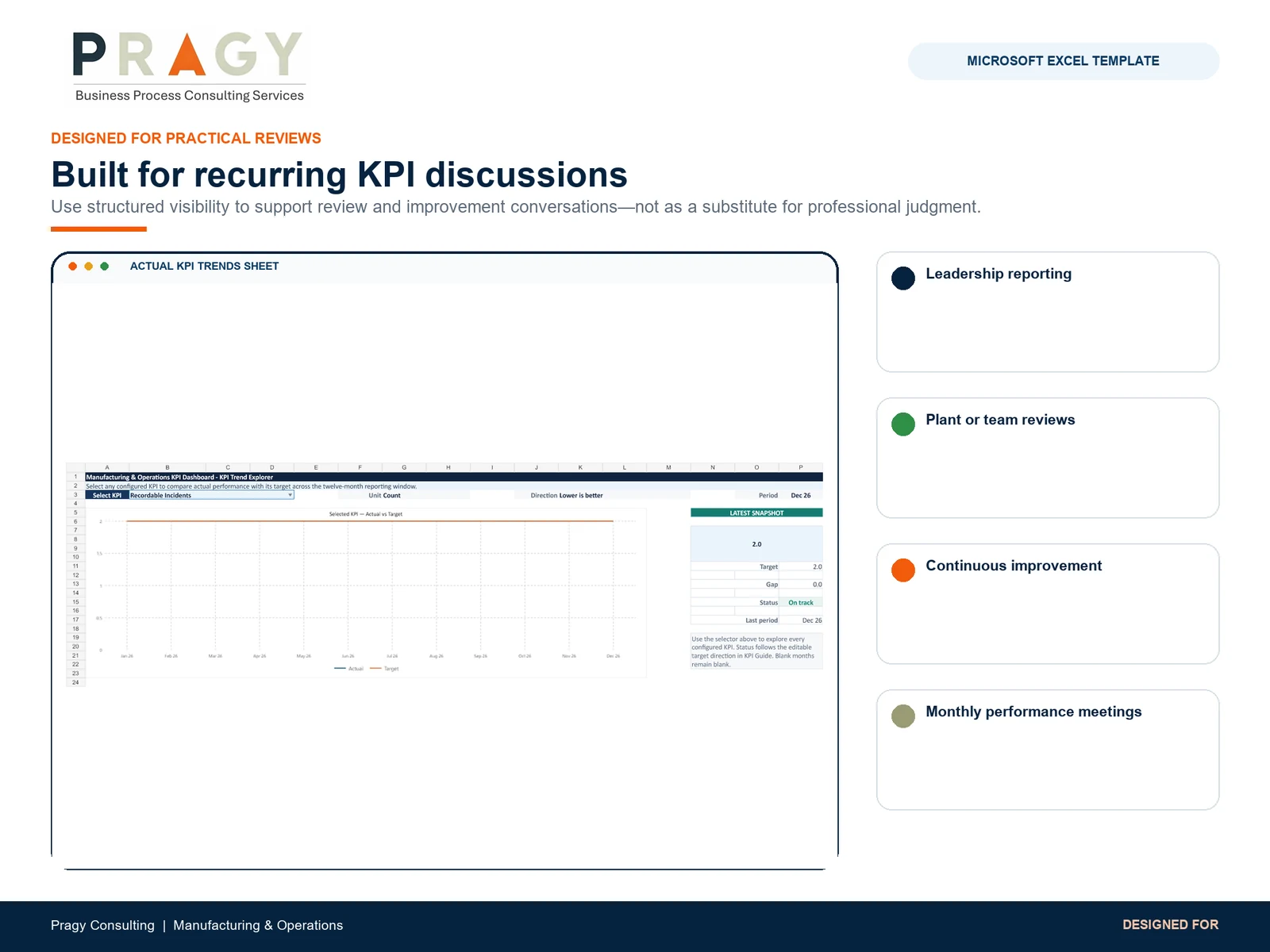Select column header B
This screenshot has width=1270, height=952.
[x=167, y=467]
